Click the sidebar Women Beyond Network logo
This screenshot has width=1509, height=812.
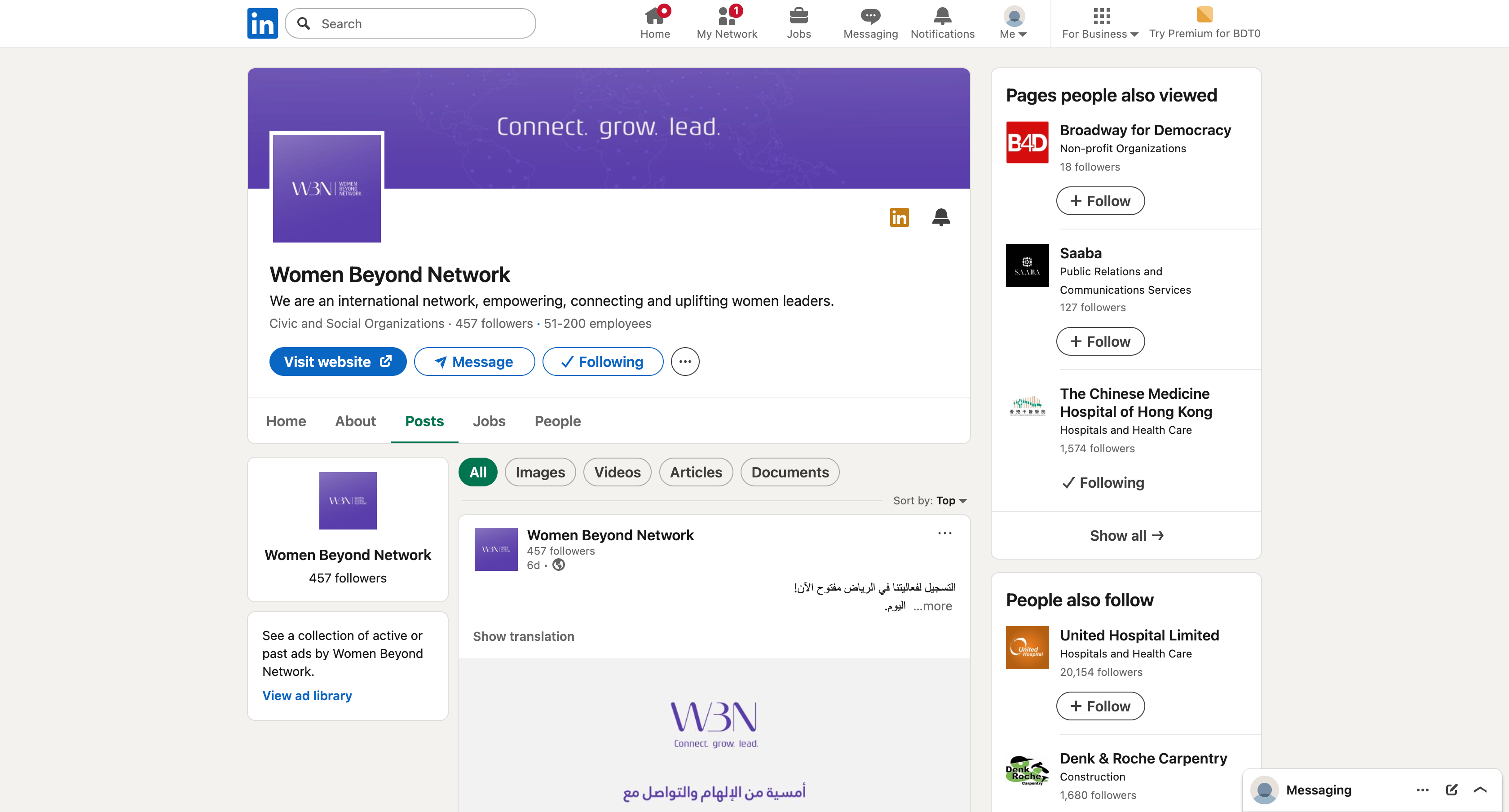(x=348, y=500)
